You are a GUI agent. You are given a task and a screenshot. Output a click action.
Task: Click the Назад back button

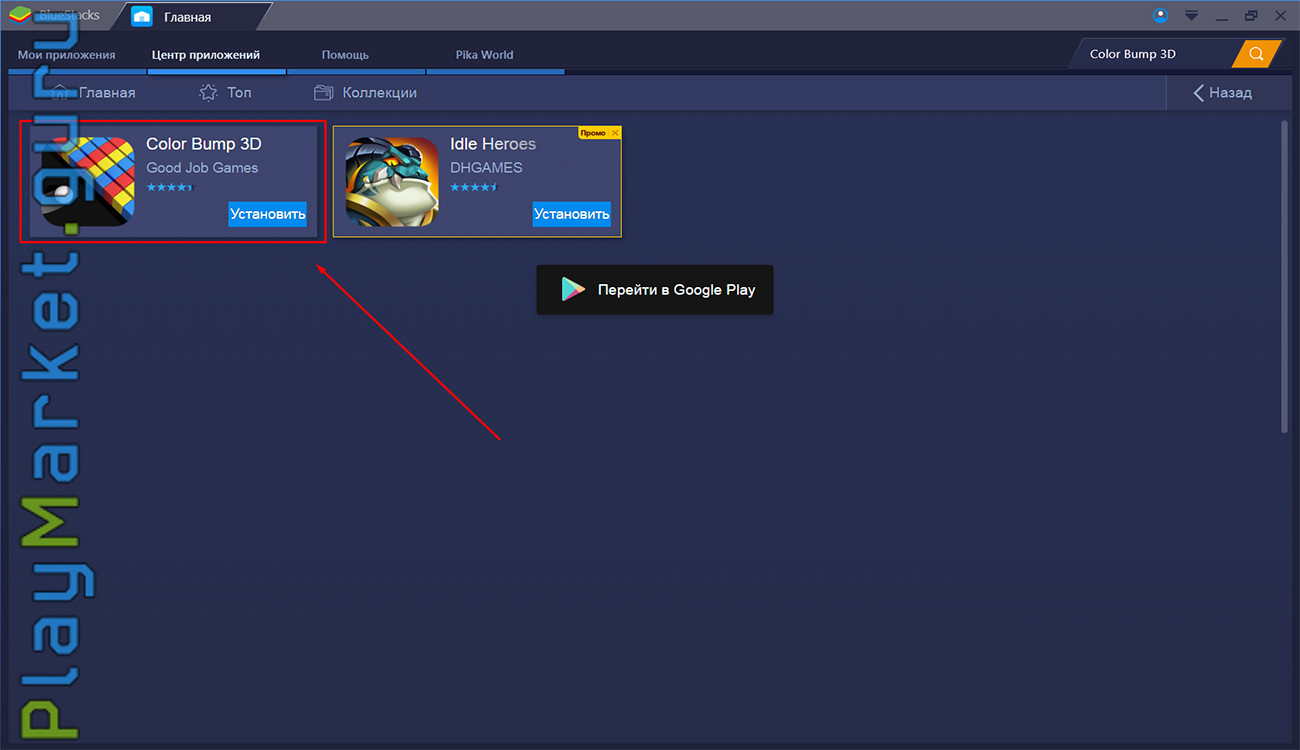(1222, 92)
